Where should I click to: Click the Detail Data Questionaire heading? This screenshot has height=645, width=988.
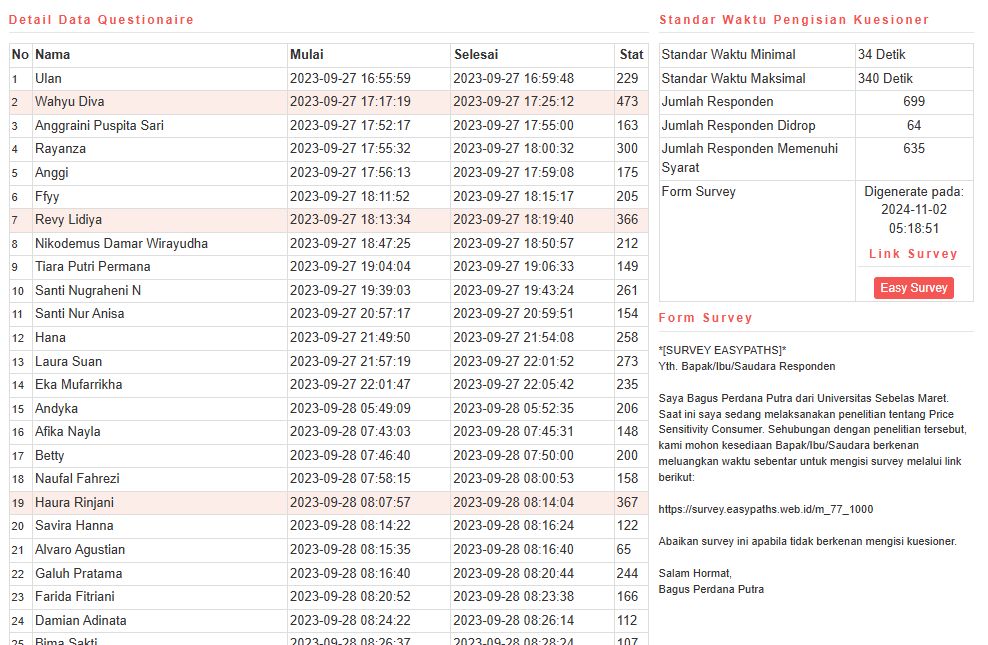pyautogui.click(x=101, y=20)
